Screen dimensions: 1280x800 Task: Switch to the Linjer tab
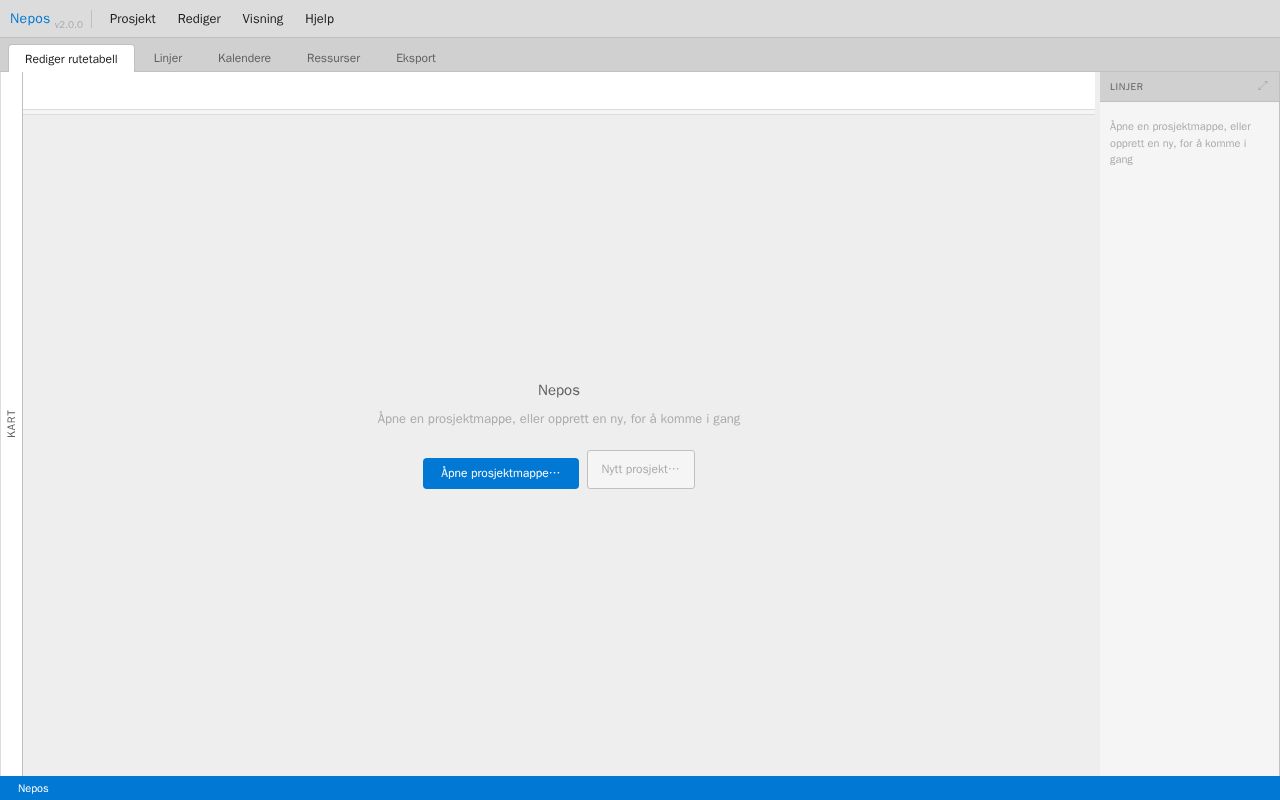click(x=168, y=58)
